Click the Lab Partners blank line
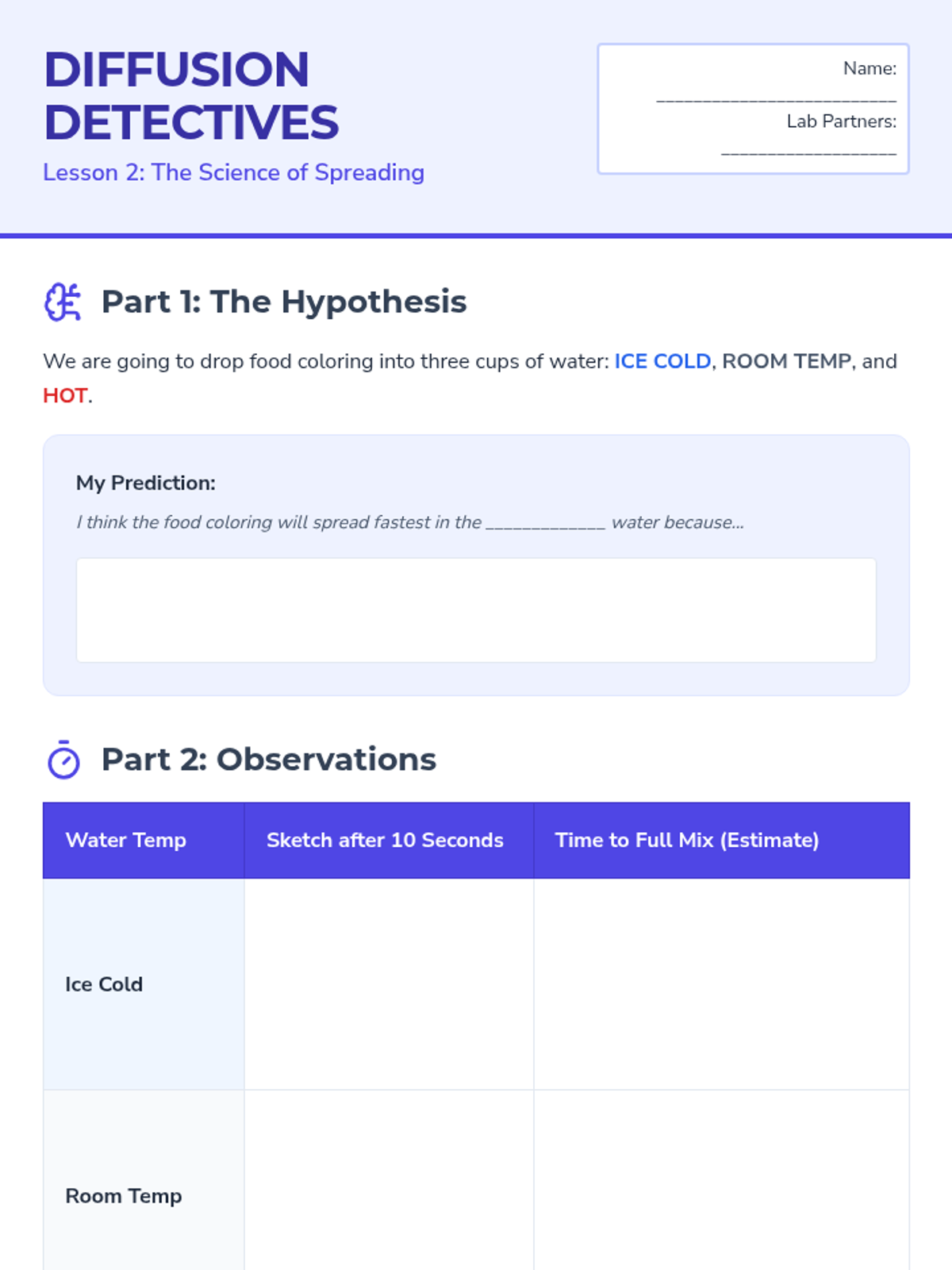The image size is (952, 1270). [808, 151]
